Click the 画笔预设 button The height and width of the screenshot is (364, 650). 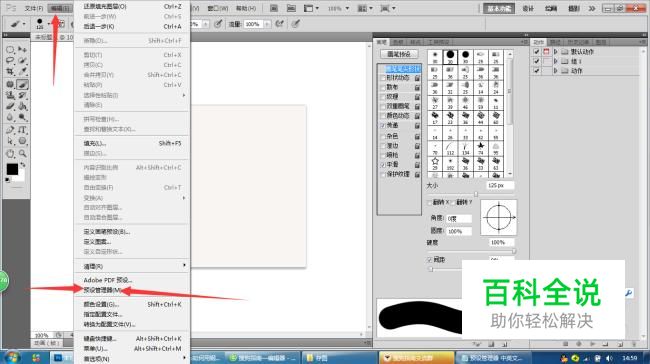tap(399, 54)
